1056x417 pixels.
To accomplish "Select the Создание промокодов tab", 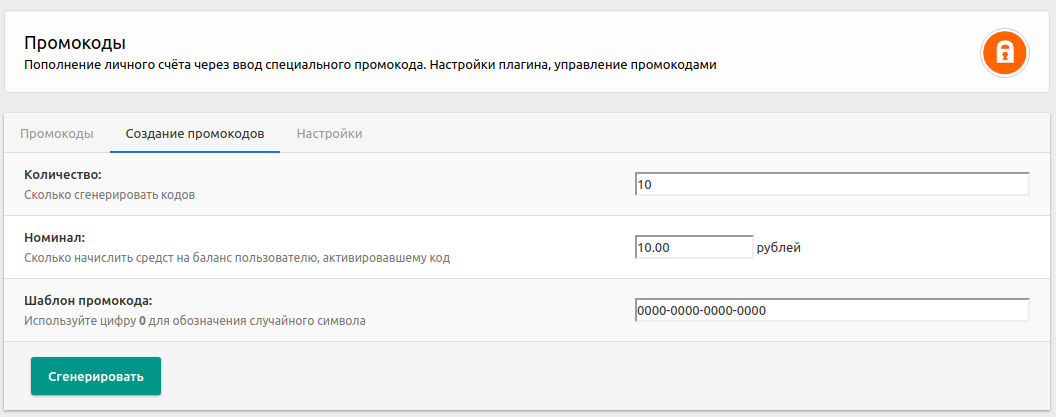I will [x=195, y=134].
